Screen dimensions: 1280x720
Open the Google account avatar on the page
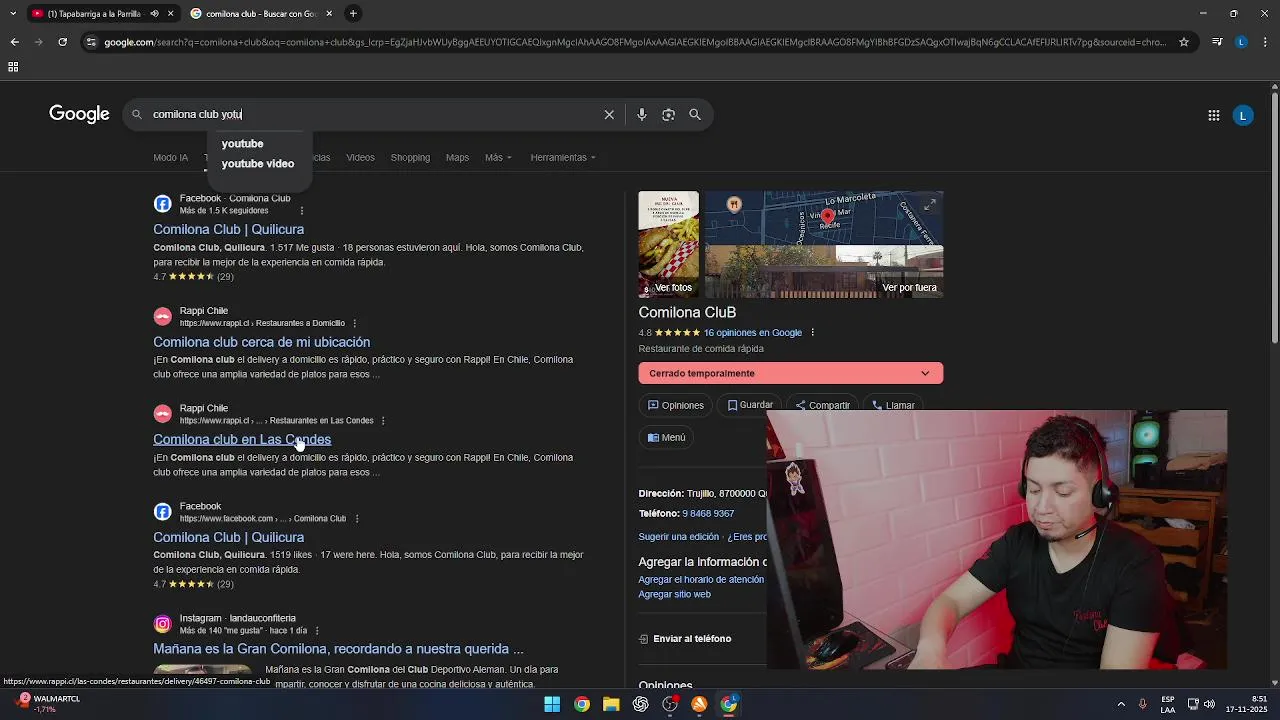pyautogui.click(x=1243, y=116)
